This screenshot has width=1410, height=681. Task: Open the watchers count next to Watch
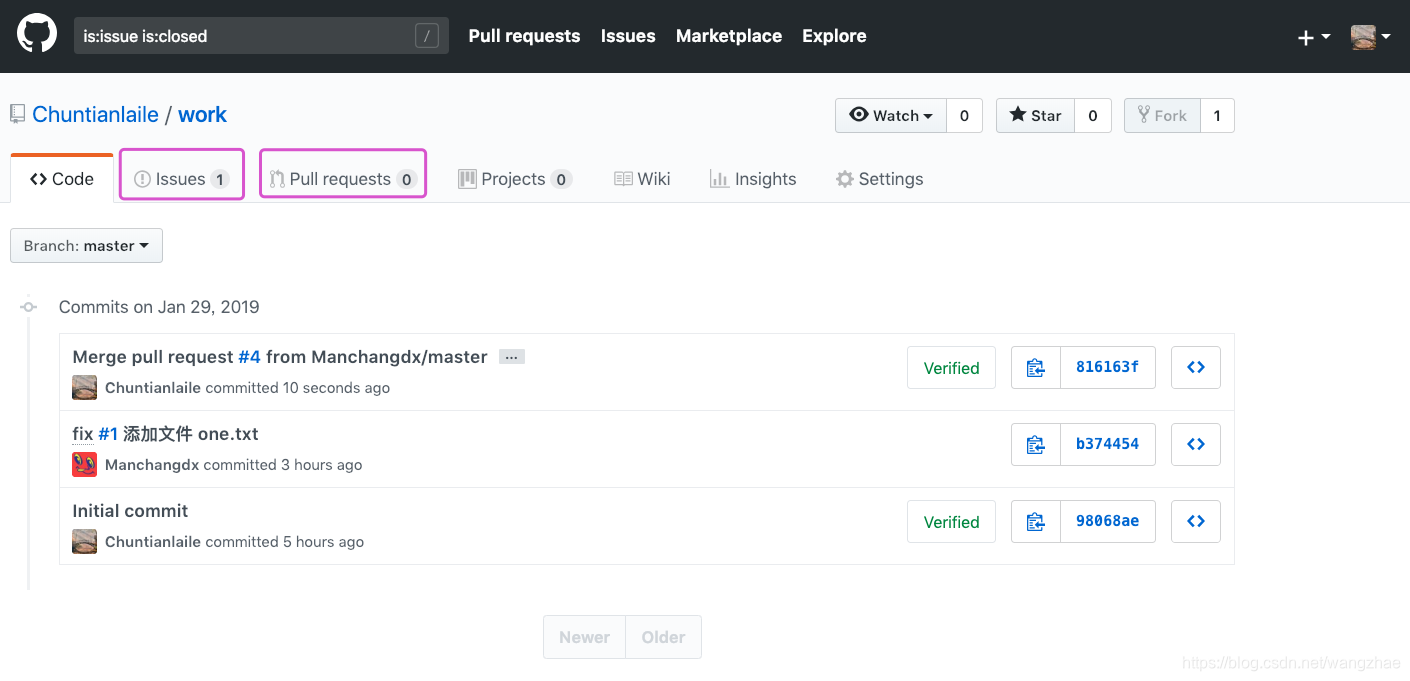click(x=964, y=115)
